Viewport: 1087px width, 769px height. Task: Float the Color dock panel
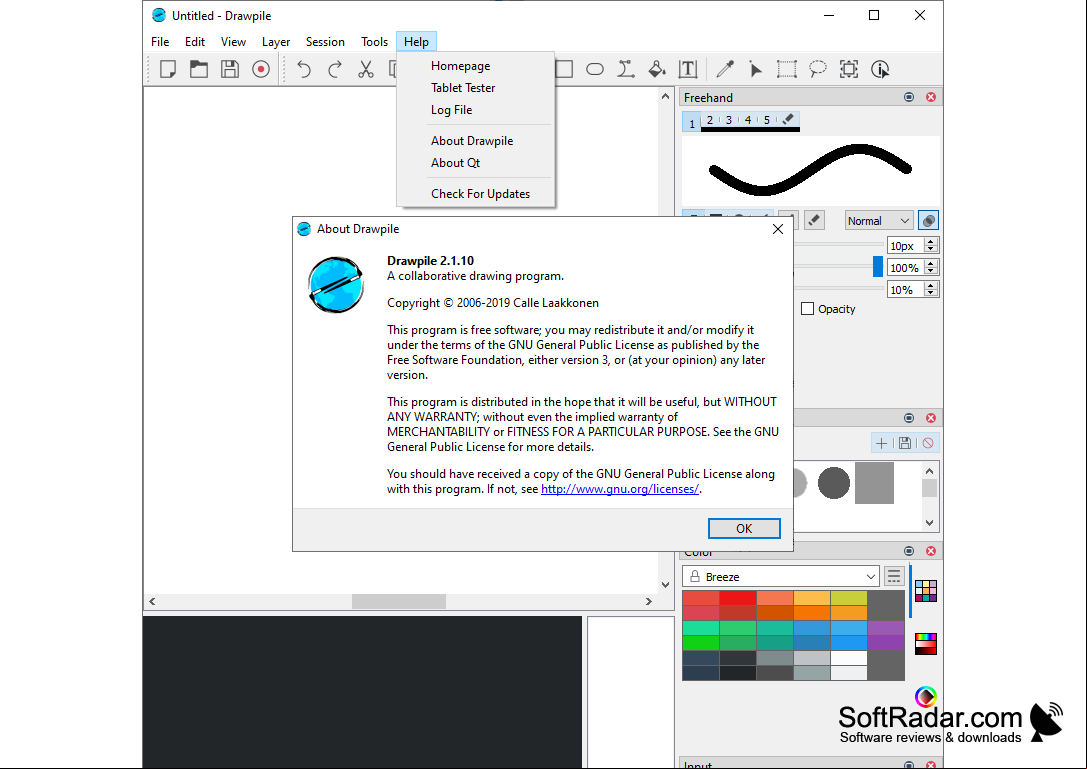click(909, 551)
